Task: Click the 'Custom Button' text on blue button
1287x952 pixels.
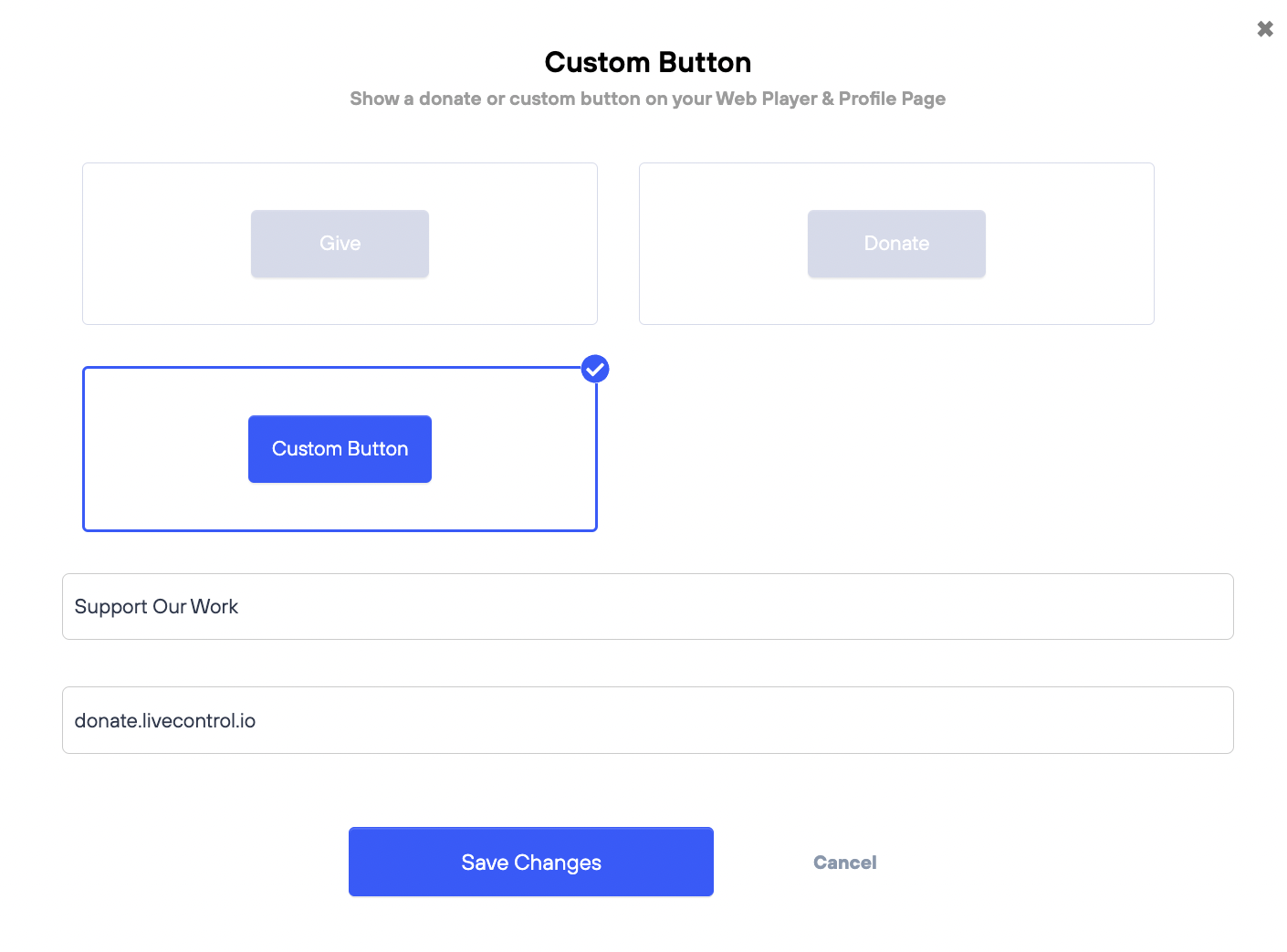Action: coord(340,449)
